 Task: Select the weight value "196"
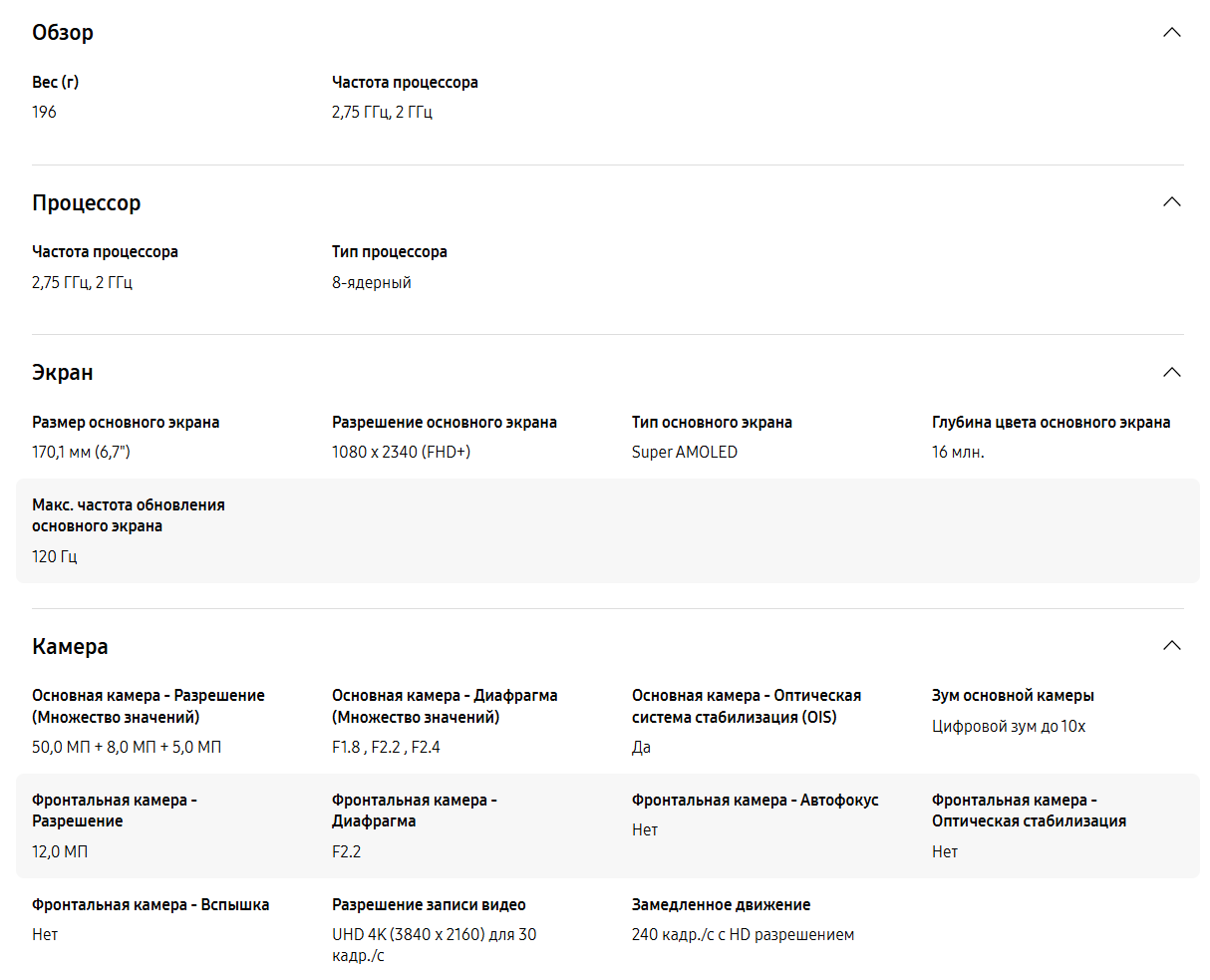(x=45, y=113)
